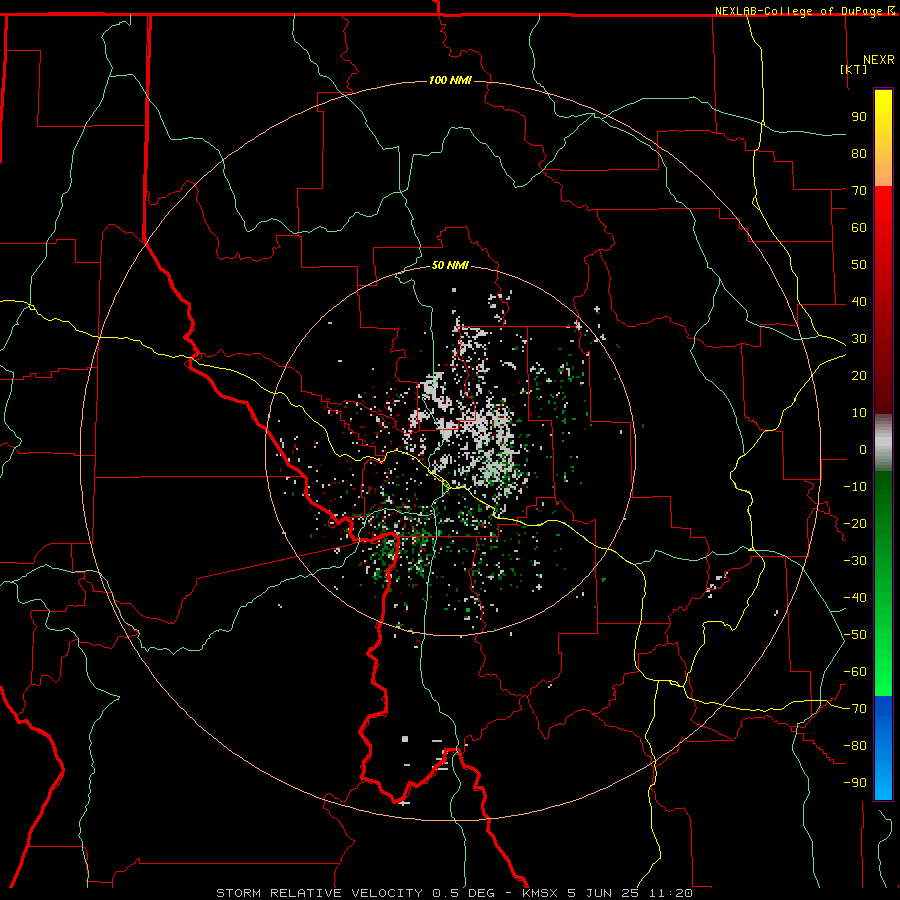Screen dimensions: 900x900
Task: Click the Storm Relative Velocity caption text
Action: (454, 893)
